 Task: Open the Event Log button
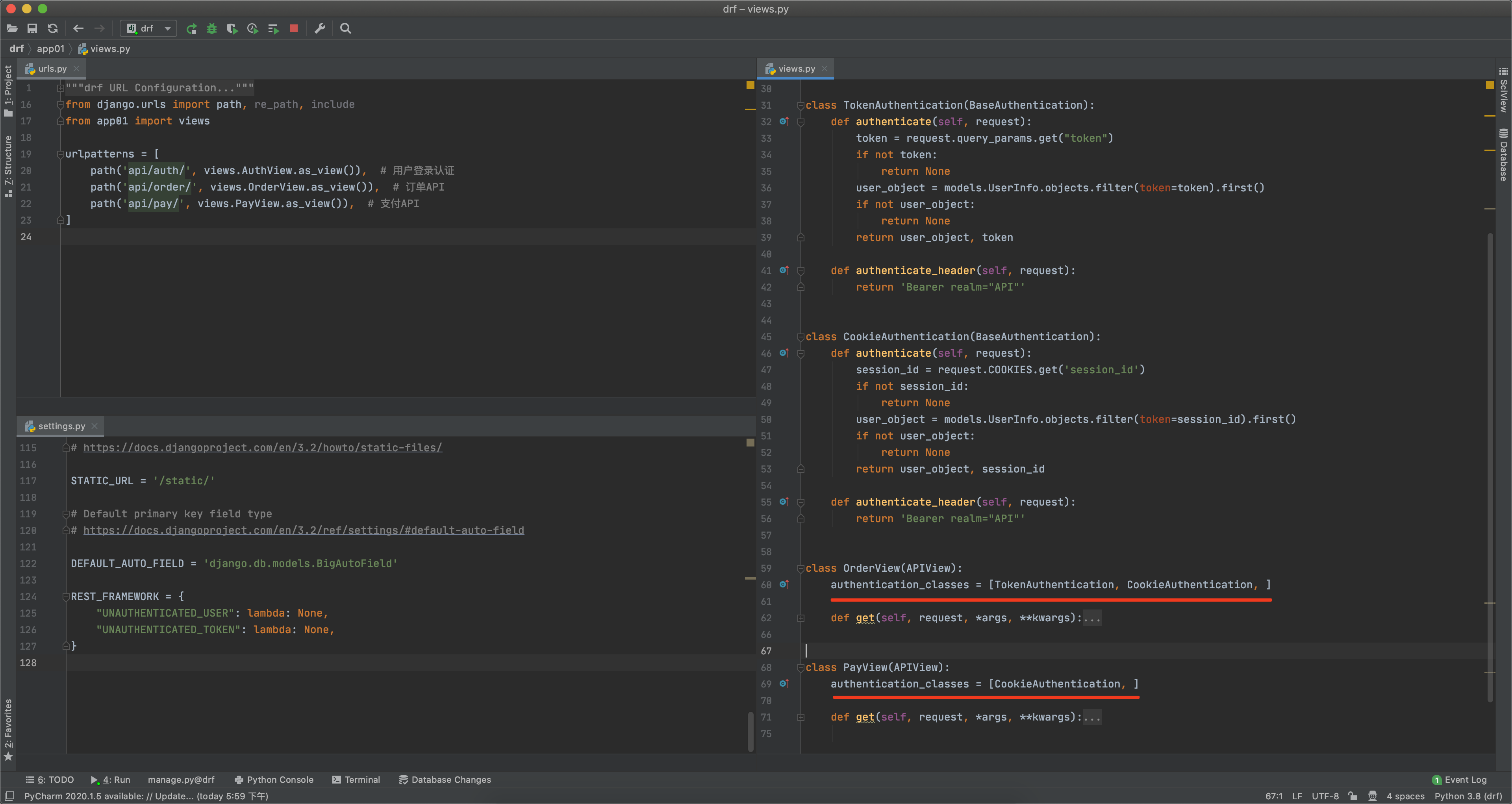tap(1459, 779)
